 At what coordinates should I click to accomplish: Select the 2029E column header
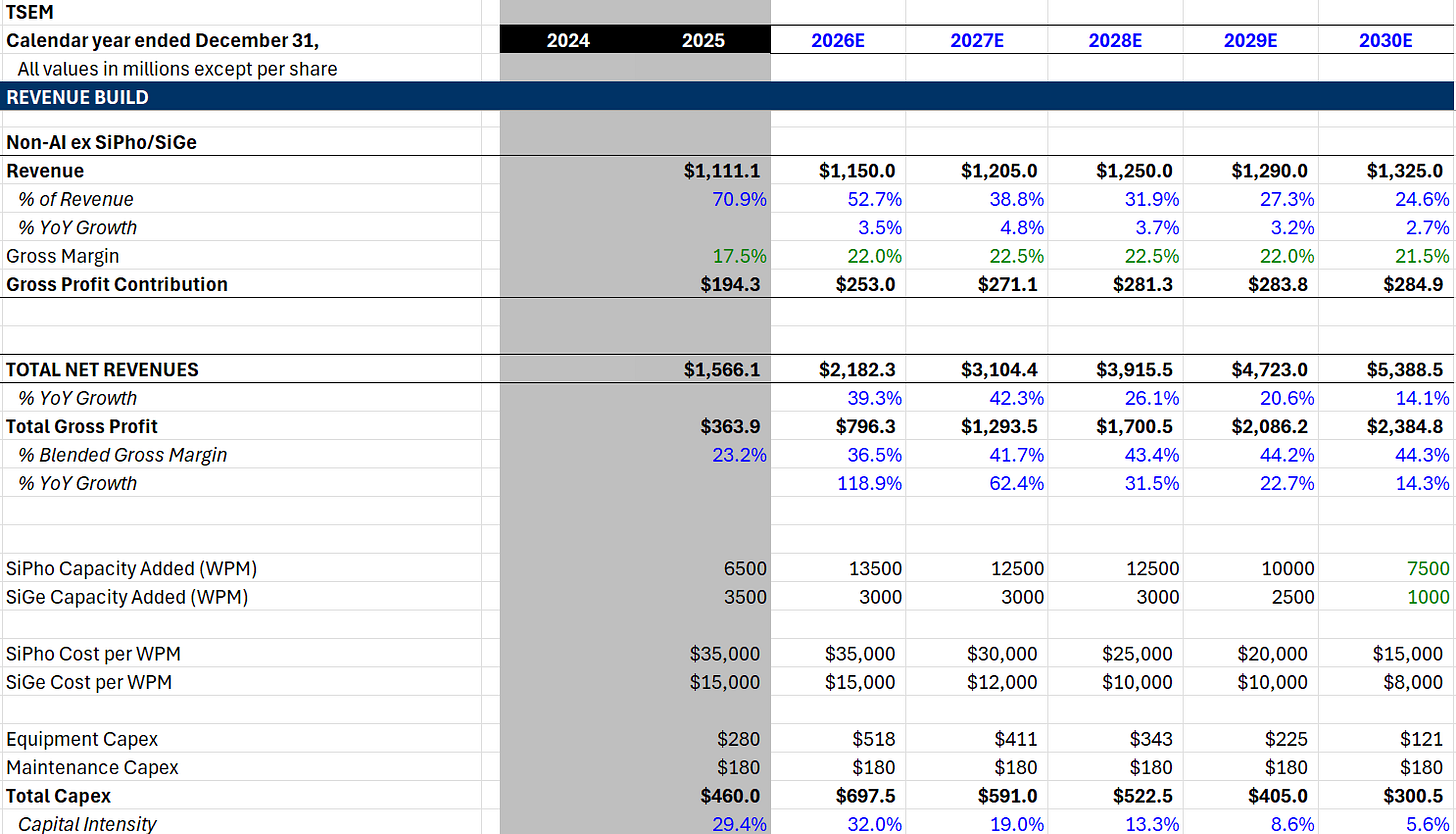click(1251, 40)
